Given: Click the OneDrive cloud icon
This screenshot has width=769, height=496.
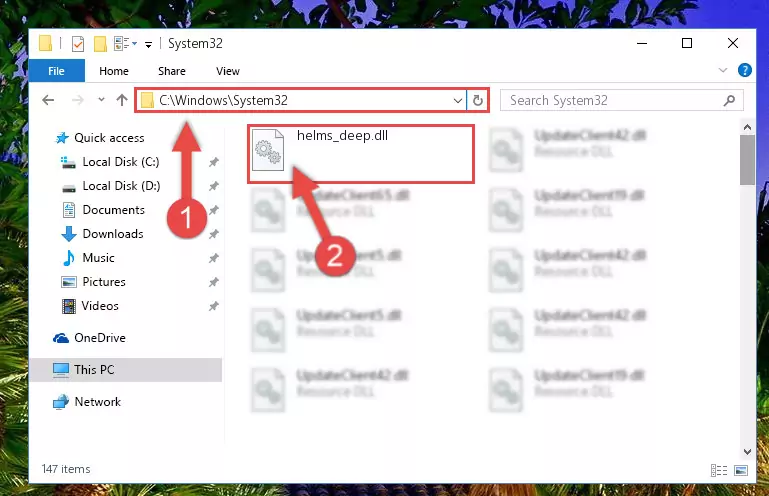Looking at the screenshot, I should tap(61, 338).
